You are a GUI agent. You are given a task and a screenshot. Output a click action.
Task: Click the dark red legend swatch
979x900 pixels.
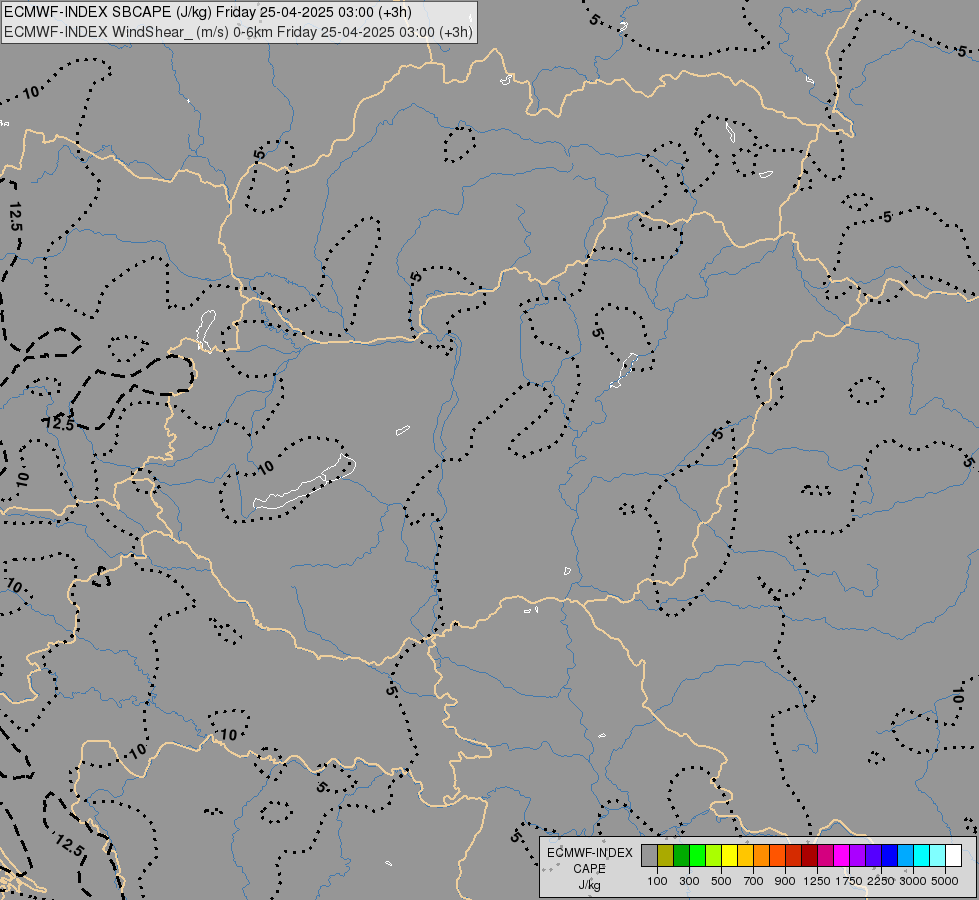809,855
